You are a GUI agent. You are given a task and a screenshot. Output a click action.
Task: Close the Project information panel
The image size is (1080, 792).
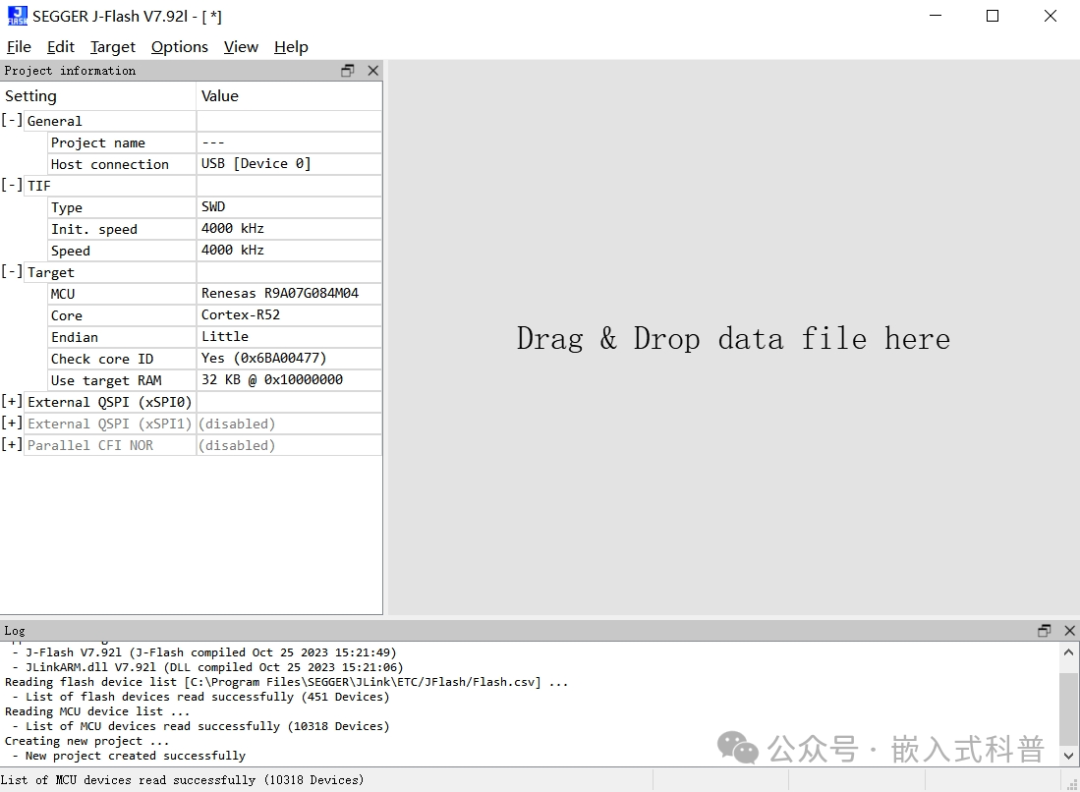point(373,70)
